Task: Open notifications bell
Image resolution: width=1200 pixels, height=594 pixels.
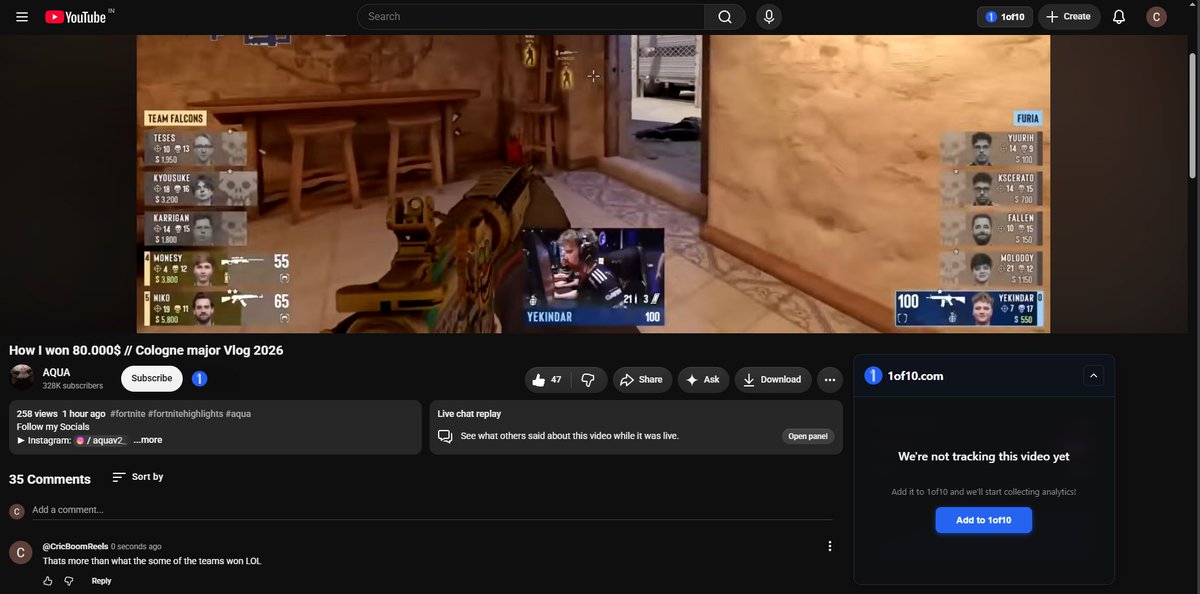Action: pos(1119,17)
